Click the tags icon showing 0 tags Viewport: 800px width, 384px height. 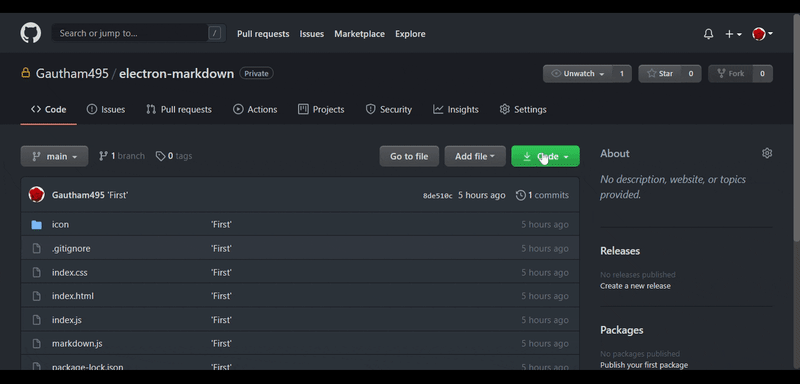click(x=160, y=156)
